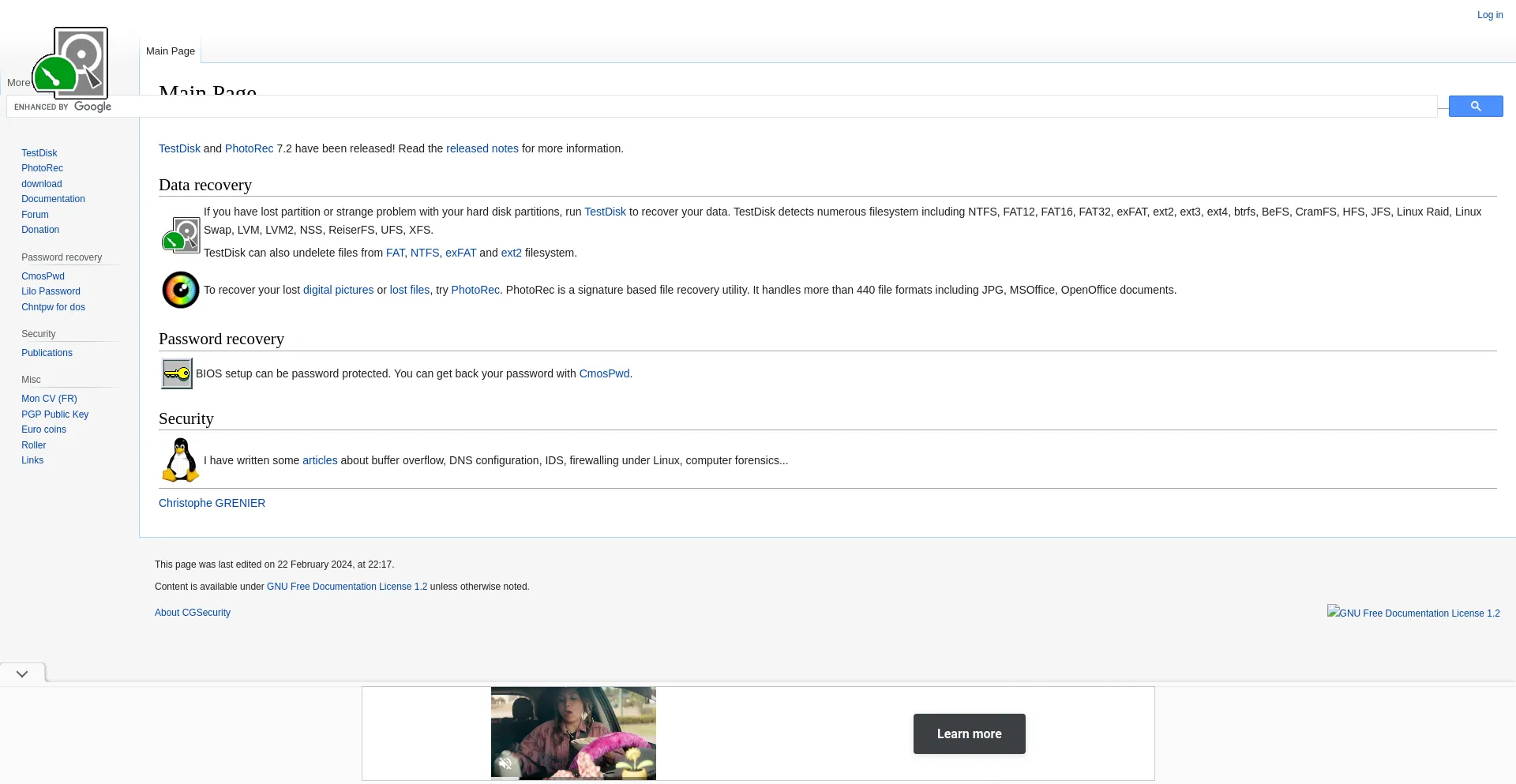
Task: Open PhotoRec in the sidebar
Action: coord(42,168)
